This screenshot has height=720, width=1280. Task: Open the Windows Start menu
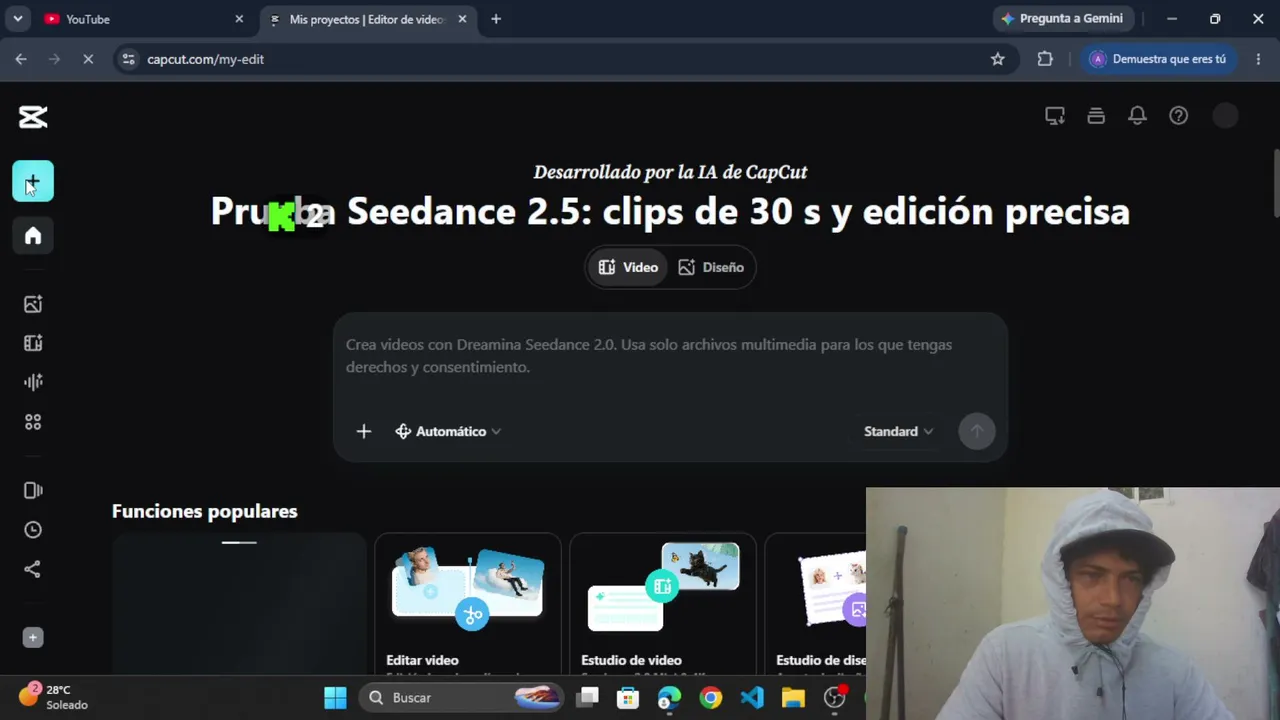click(335, 697)
